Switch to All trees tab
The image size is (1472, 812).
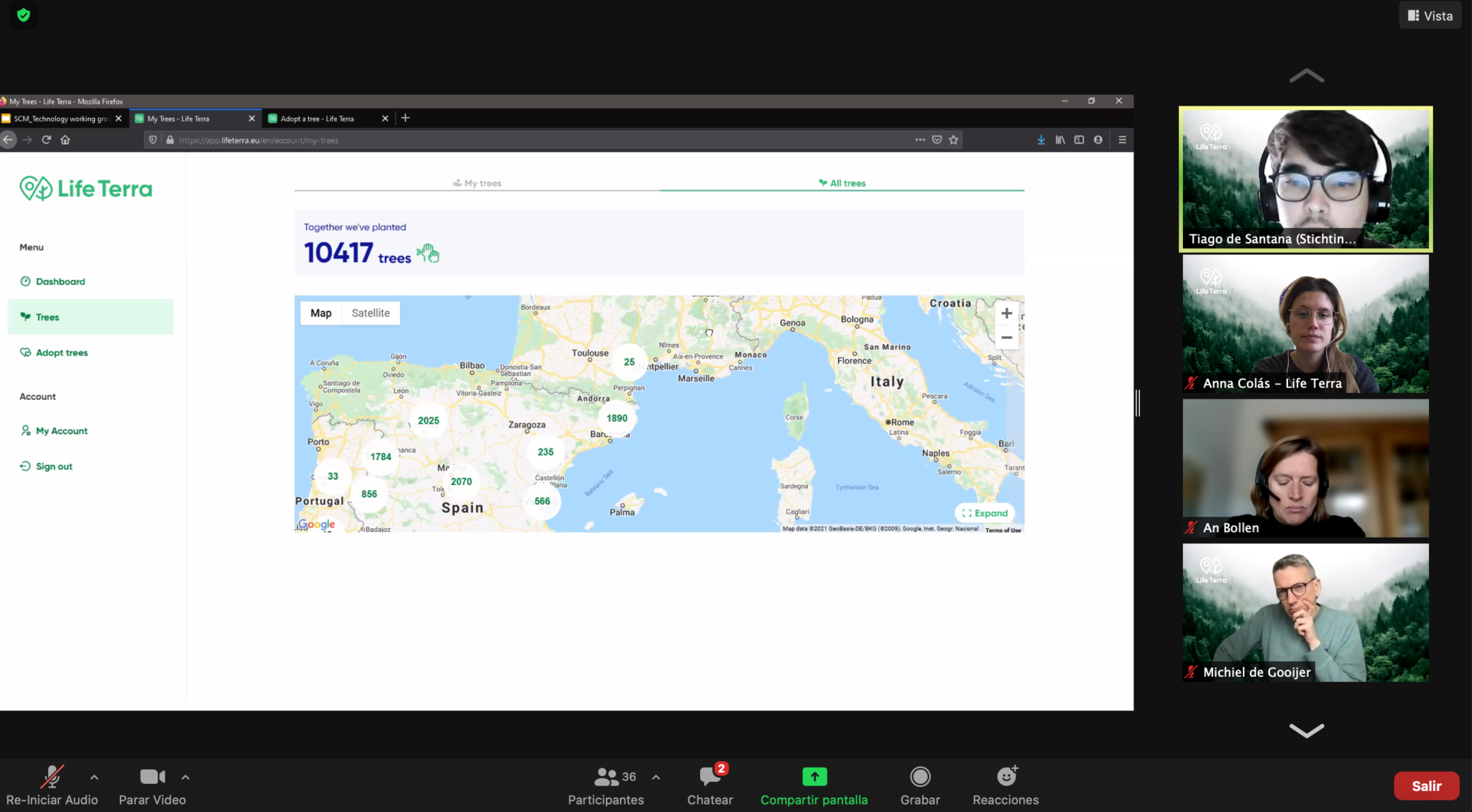pos(842,183)
